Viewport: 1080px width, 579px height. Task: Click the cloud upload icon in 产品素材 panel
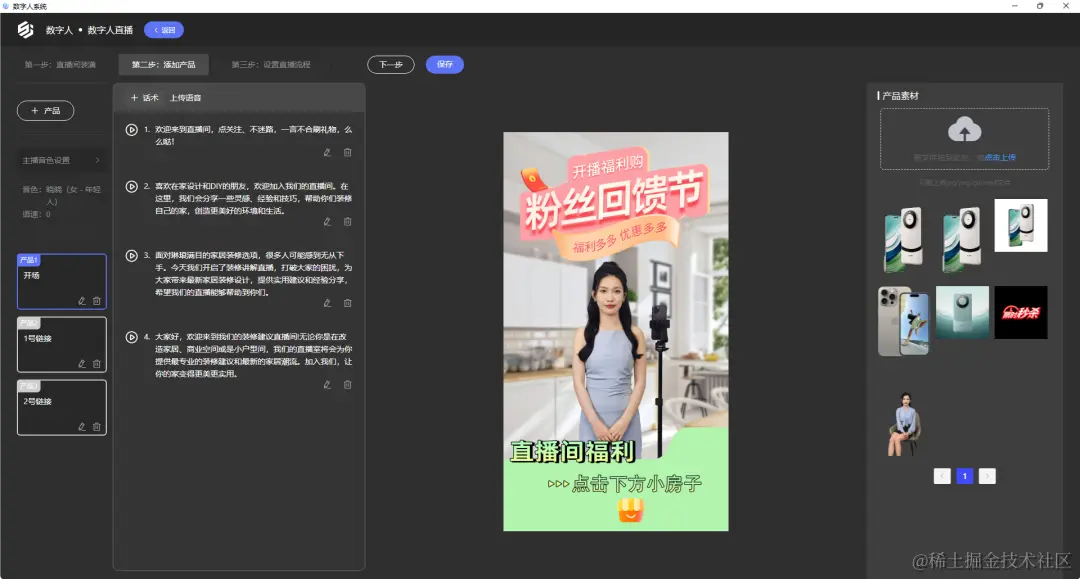(963, 128)
